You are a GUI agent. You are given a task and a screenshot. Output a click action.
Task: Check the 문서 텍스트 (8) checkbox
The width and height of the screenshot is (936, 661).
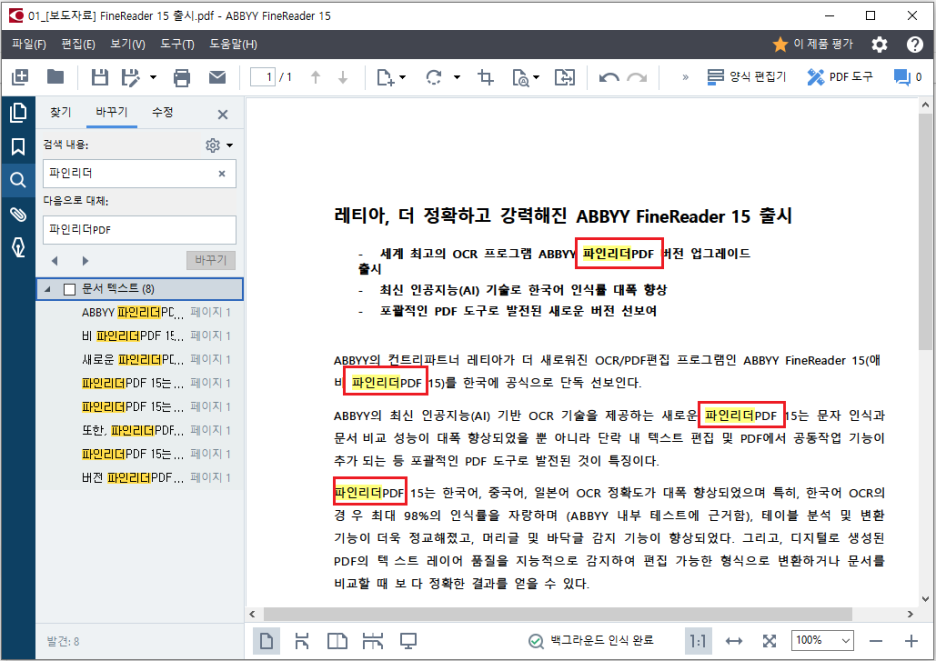(x=69, y=290)
